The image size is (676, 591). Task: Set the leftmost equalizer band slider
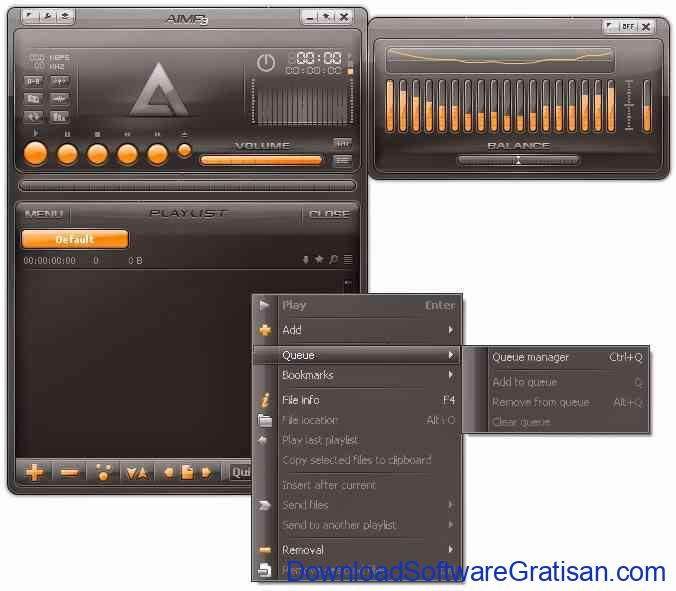coord(390,106)
